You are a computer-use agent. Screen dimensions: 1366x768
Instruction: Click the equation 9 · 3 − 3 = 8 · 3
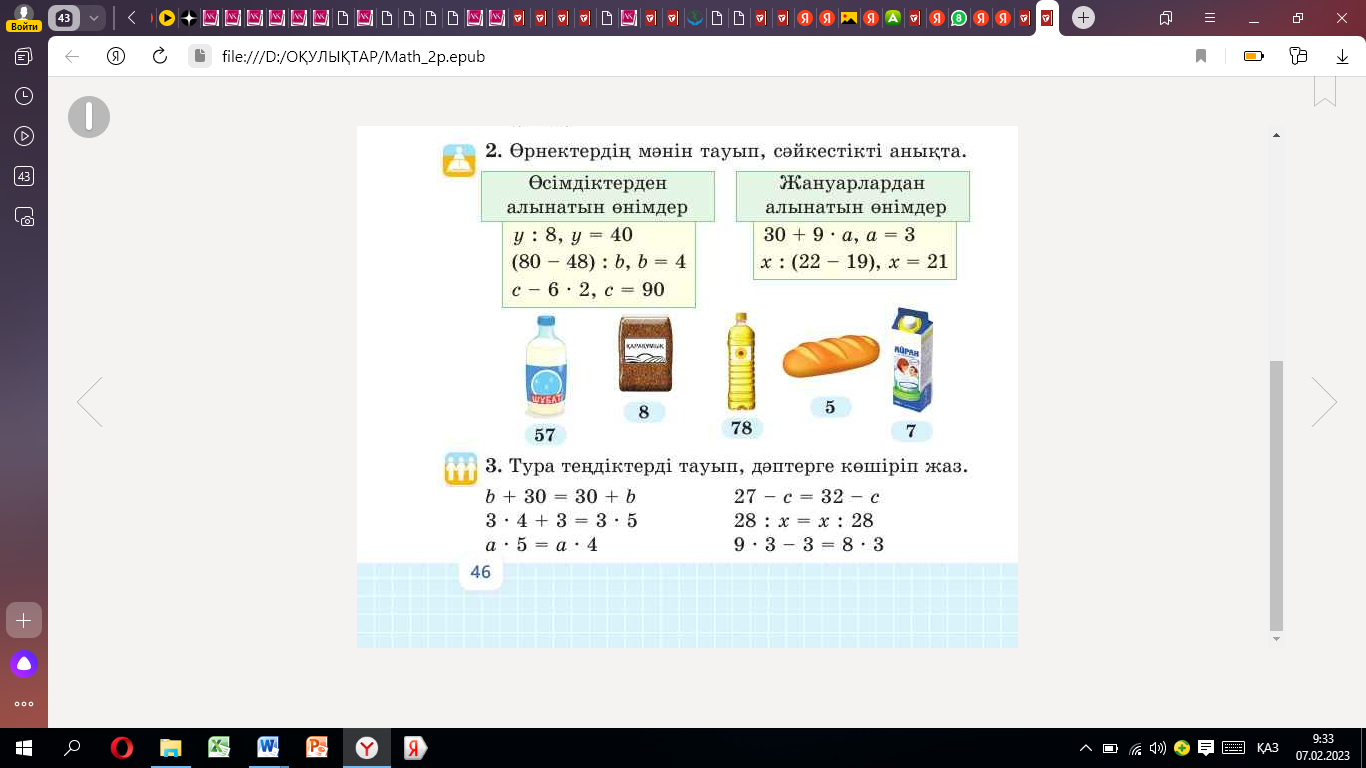pos(809,545)
